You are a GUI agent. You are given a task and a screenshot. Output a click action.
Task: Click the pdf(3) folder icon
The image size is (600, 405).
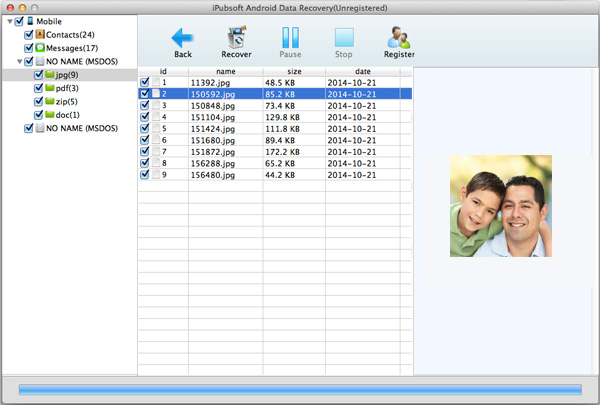(49, 88)
